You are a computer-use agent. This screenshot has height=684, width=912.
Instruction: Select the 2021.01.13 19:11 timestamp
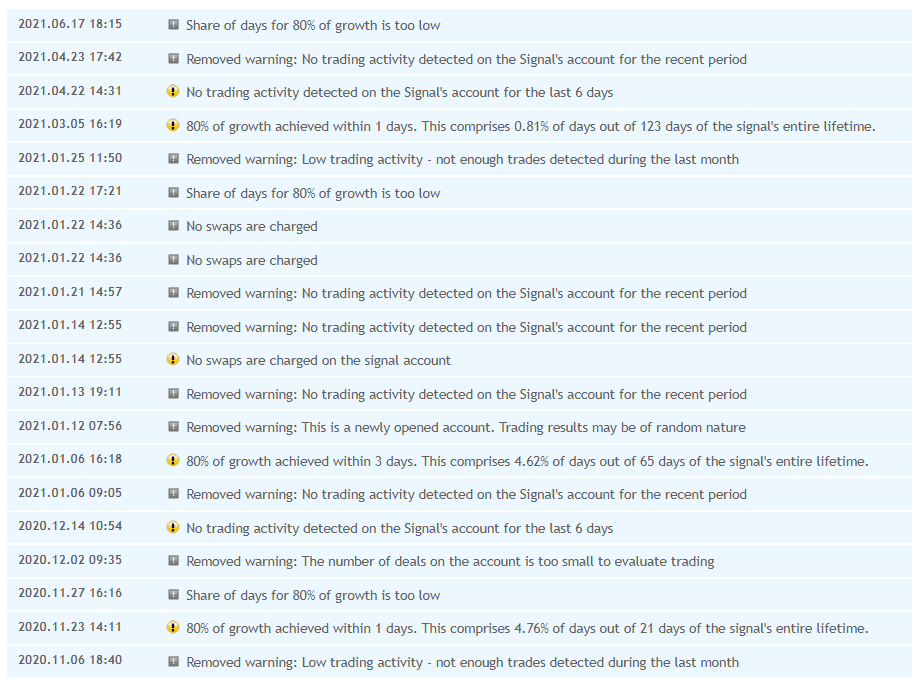pos(70,393)
